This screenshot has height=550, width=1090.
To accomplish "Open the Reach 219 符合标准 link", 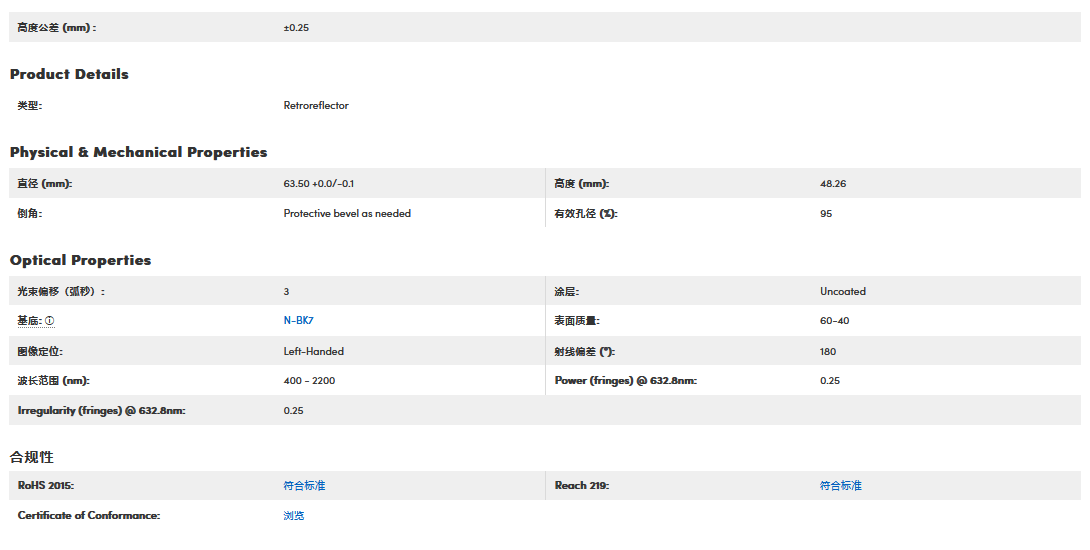I will [840, 486].
